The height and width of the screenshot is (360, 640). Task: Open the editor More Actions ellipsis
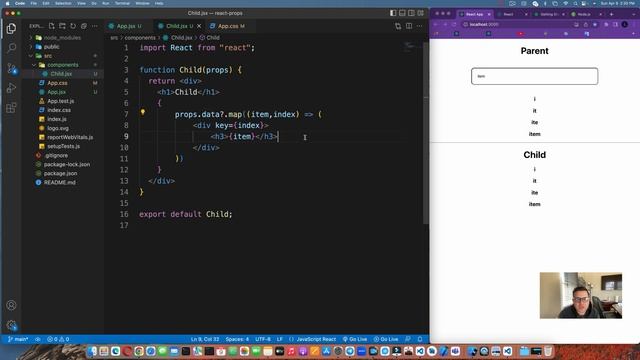tap(420, 26)
